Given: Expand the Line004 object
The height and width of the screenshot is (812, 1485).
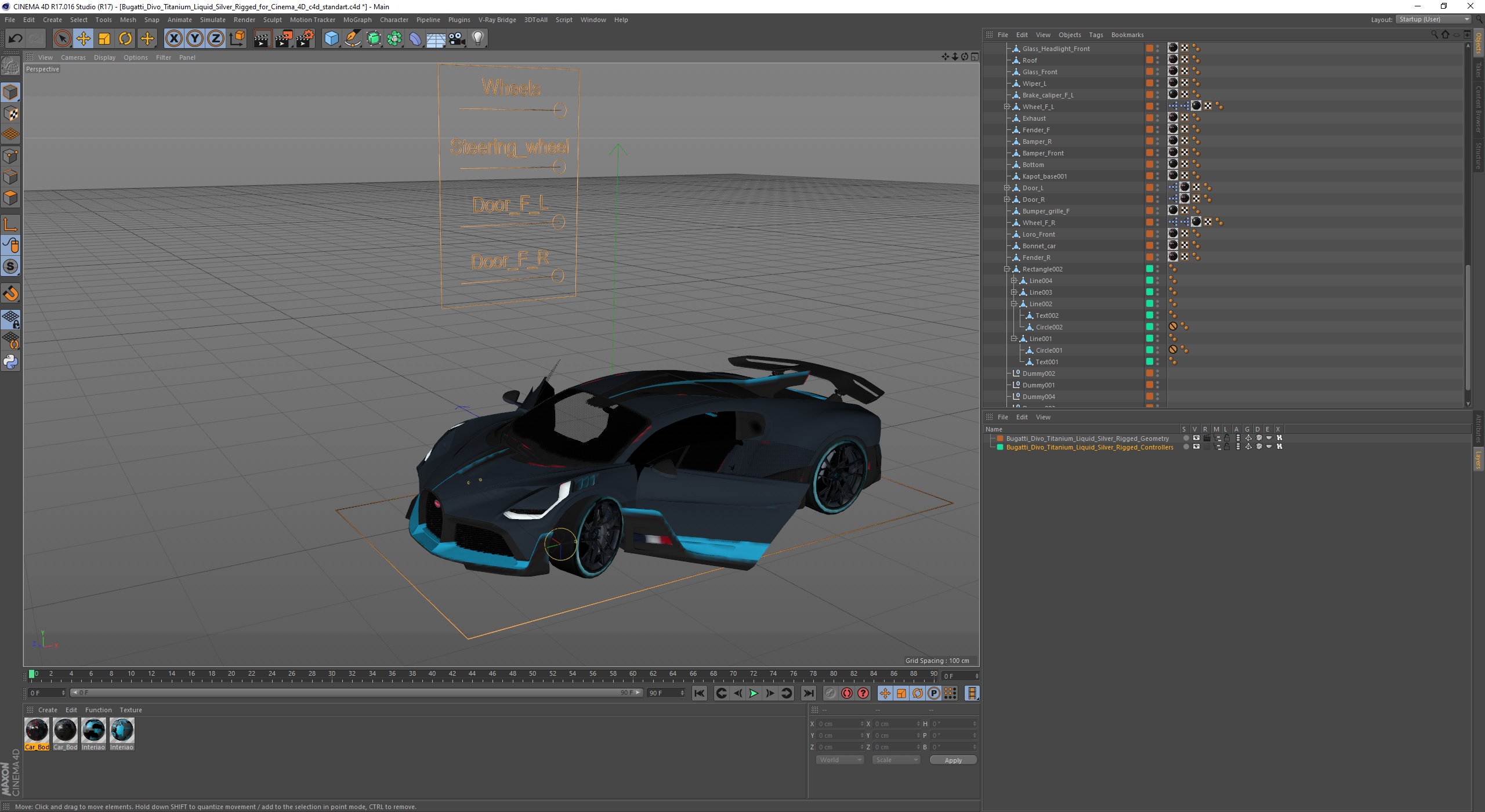Looking at the screenshot, I should 1014,281.
